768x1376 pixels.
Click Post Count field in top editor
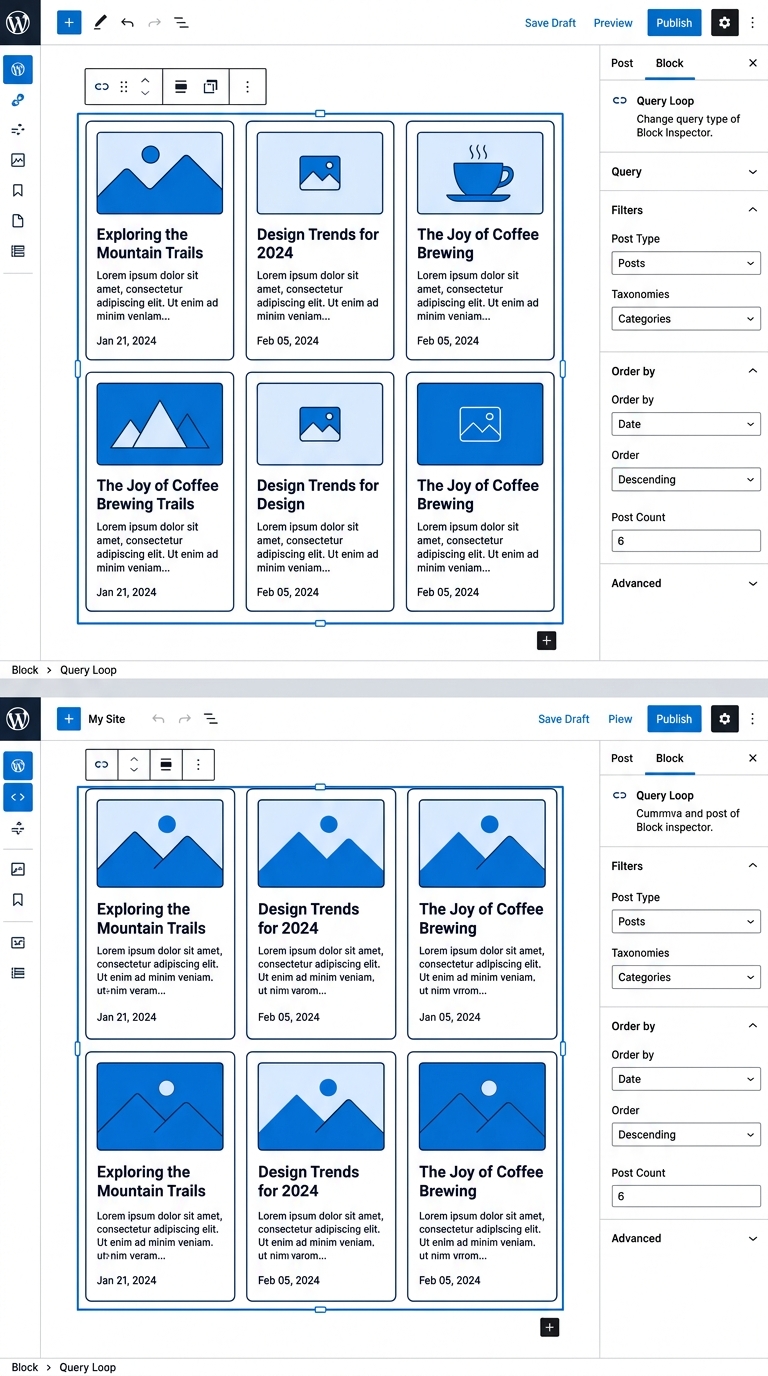pyautogui.click(x=686, y=541)
